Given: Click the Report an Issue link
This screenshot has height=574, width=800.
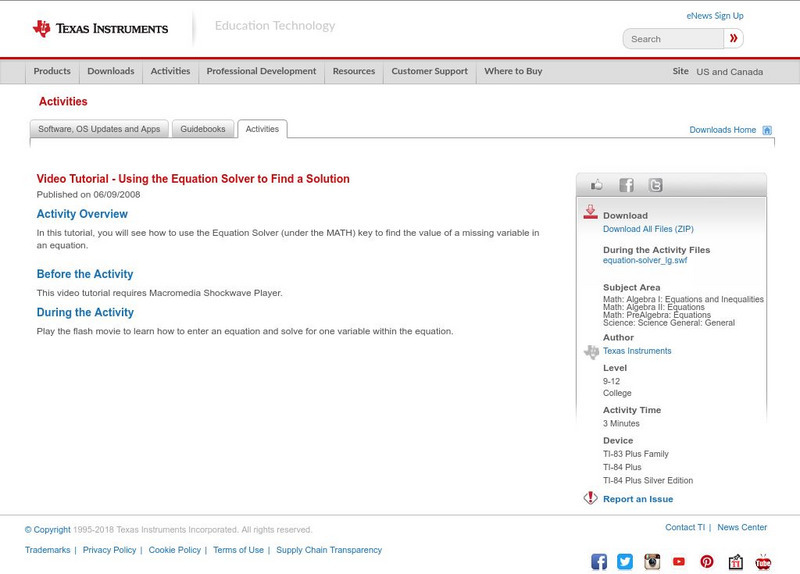Looking at the screenshot, I should pos(638,499).
